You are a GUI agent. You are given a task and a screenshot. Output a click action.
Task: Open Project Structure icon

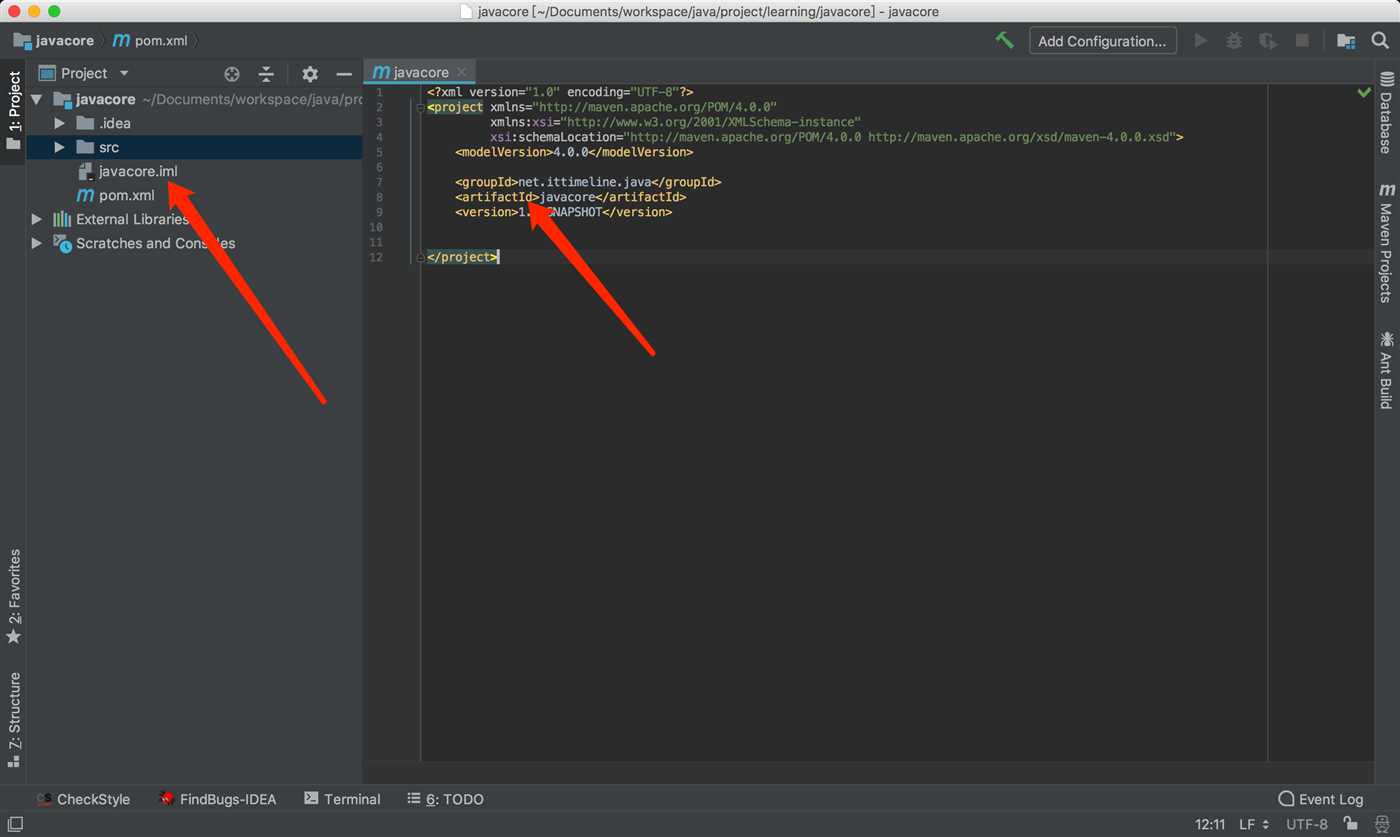pyautogui.click(x=1346, y=41)
